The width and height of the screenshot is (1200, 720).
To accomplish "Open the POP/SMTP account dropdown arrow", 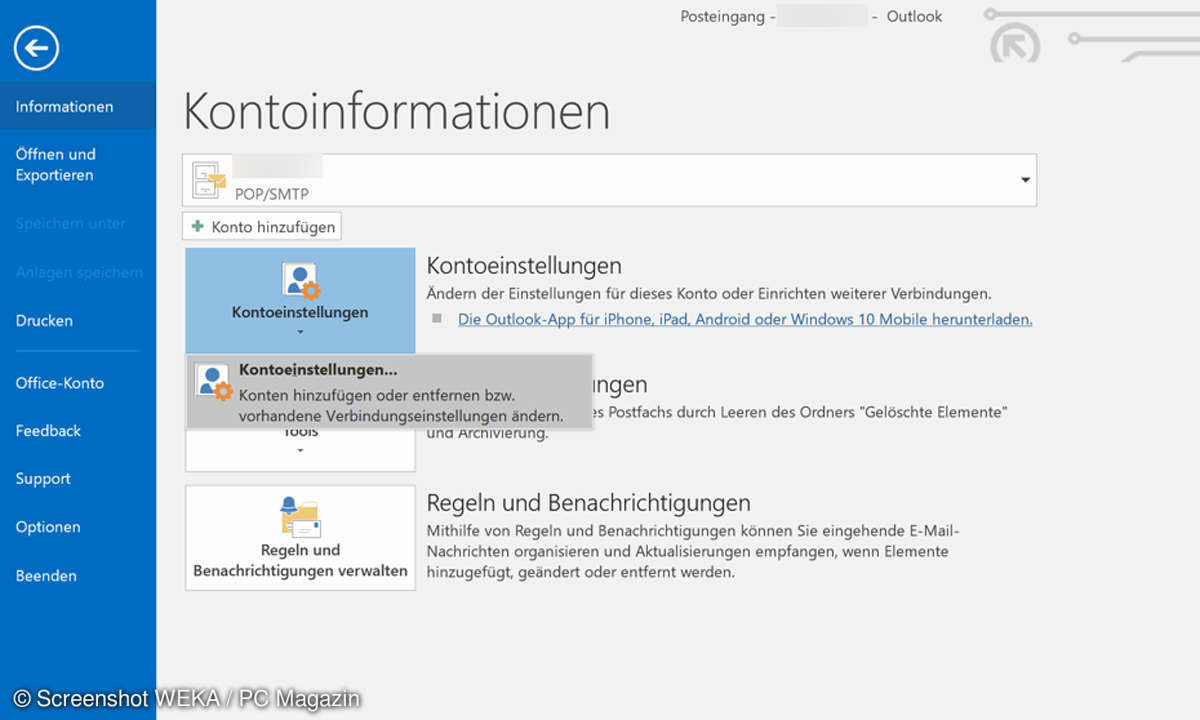I will tap(1024, 180).
